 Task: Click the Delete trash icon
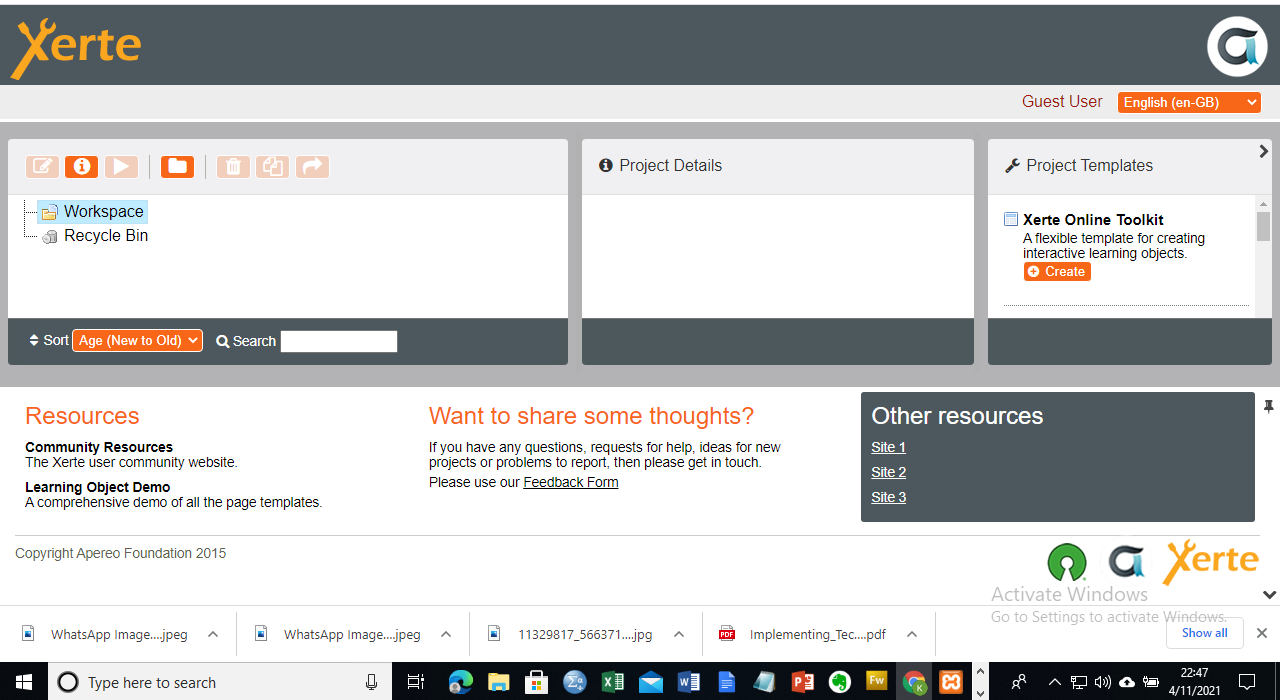(233, 167)
